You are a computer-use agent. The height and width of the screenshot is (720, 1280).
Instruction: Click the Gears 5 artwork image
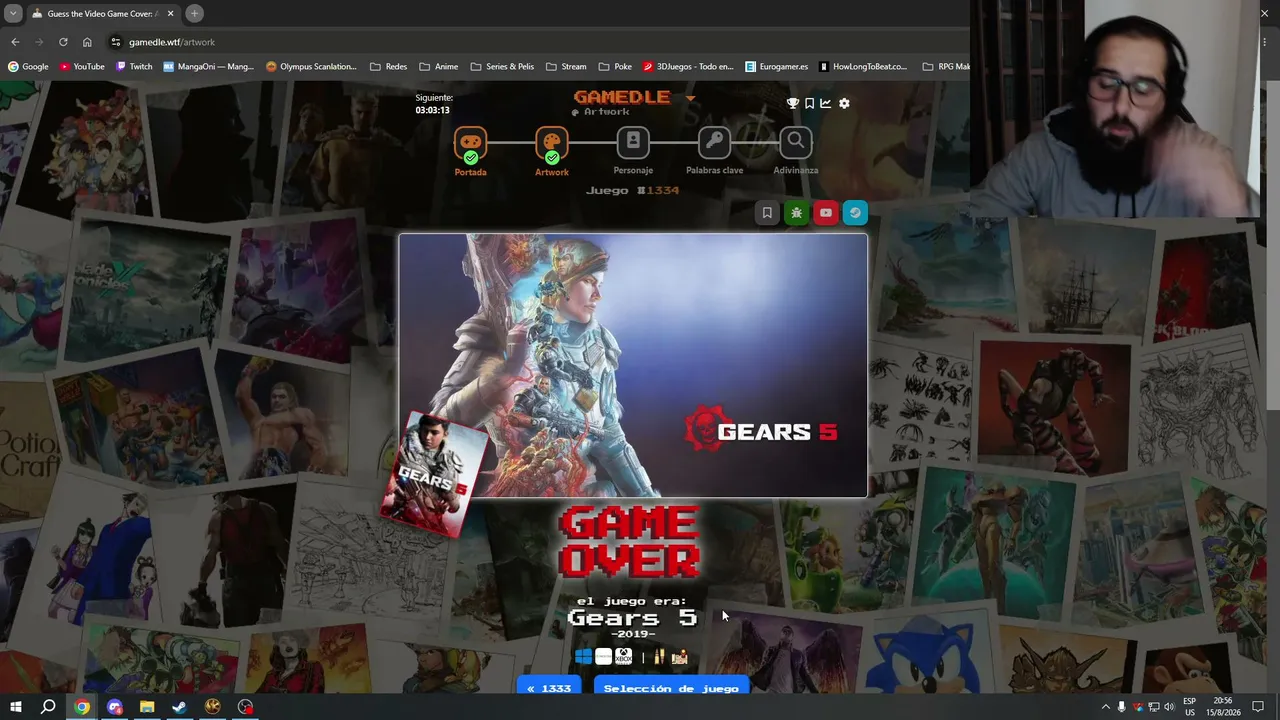(x=633, y=365)
